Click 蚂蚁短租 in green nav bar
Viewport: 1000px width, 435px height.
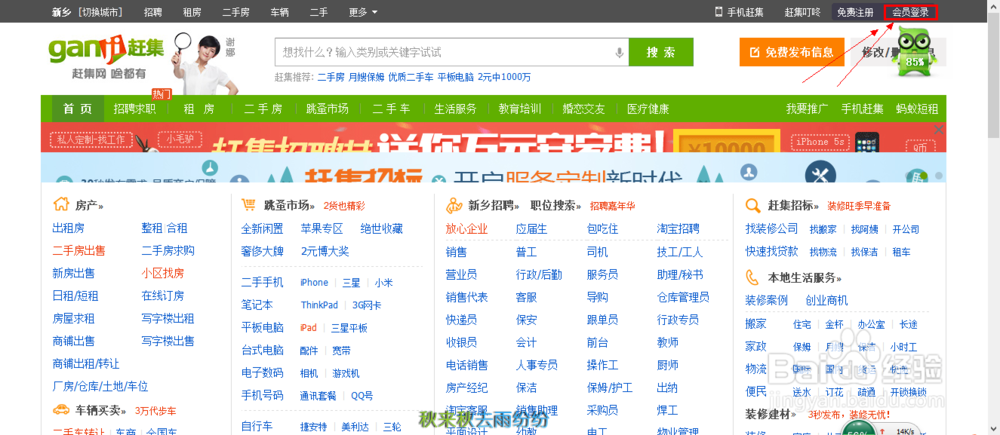tap(917, 108)
